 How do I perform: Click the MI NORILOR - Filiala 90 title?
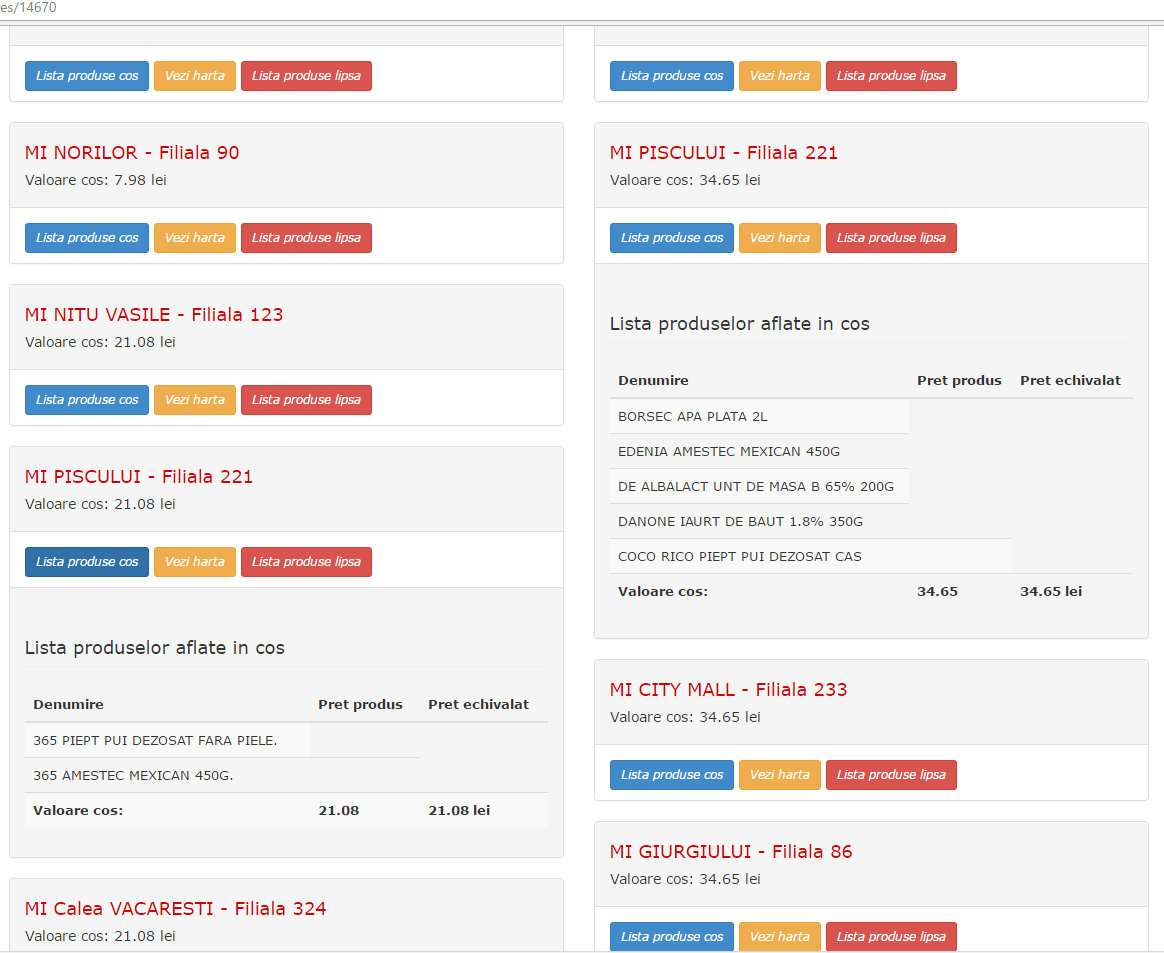(x=132, y=152)
